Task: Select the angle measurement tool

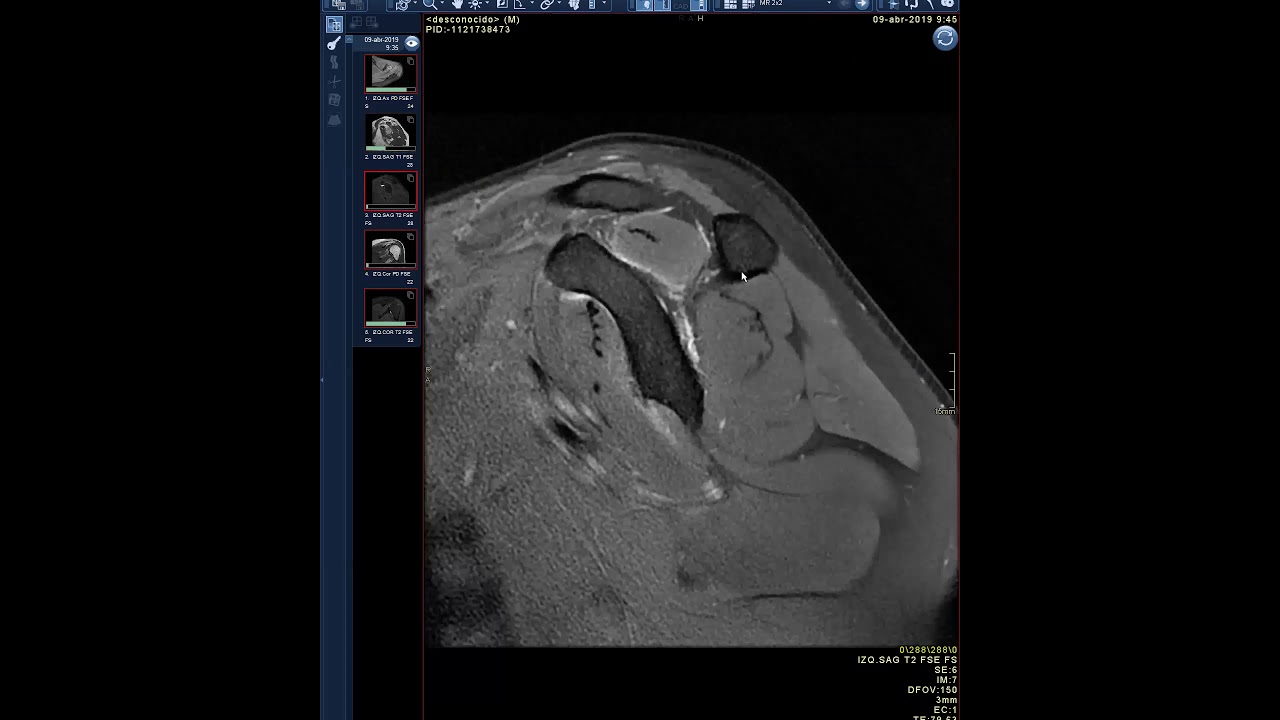Action: point(519,4)
